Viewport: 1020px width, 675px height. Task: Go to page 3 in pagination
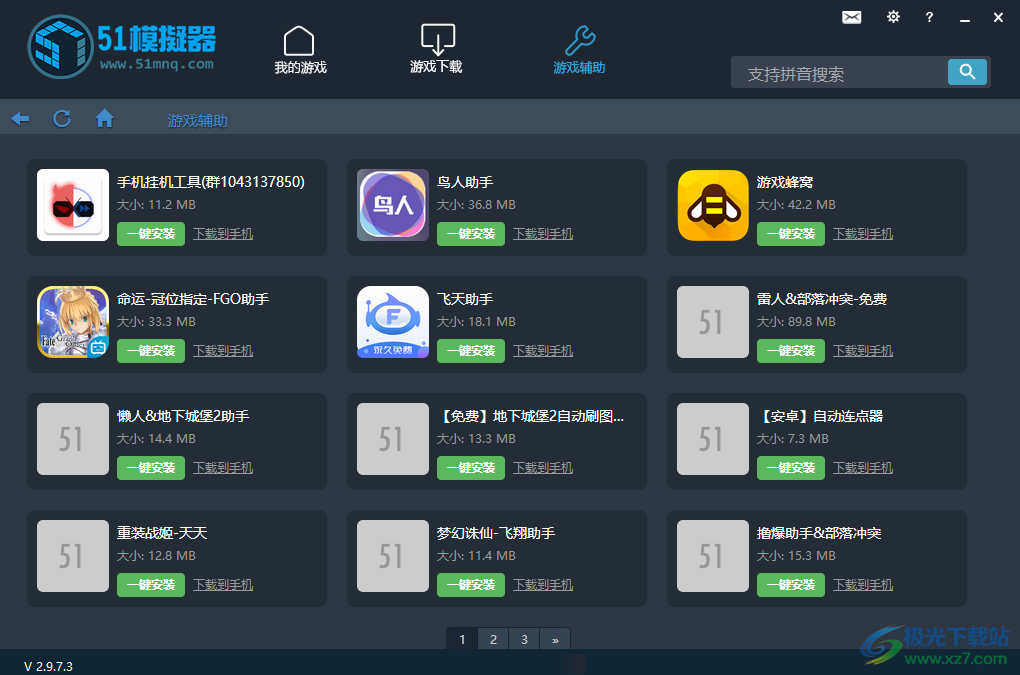pos(524,639)
